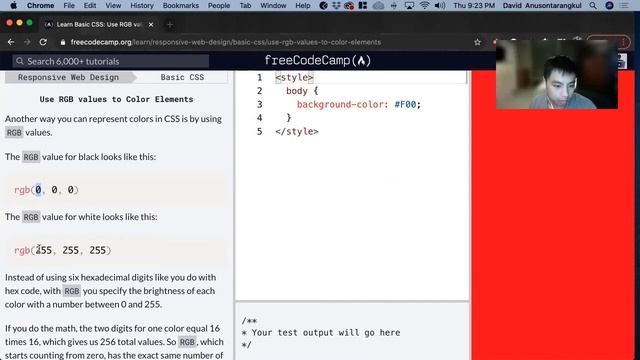
Task: Click the browser forward arrow
Action: [27, 42]
